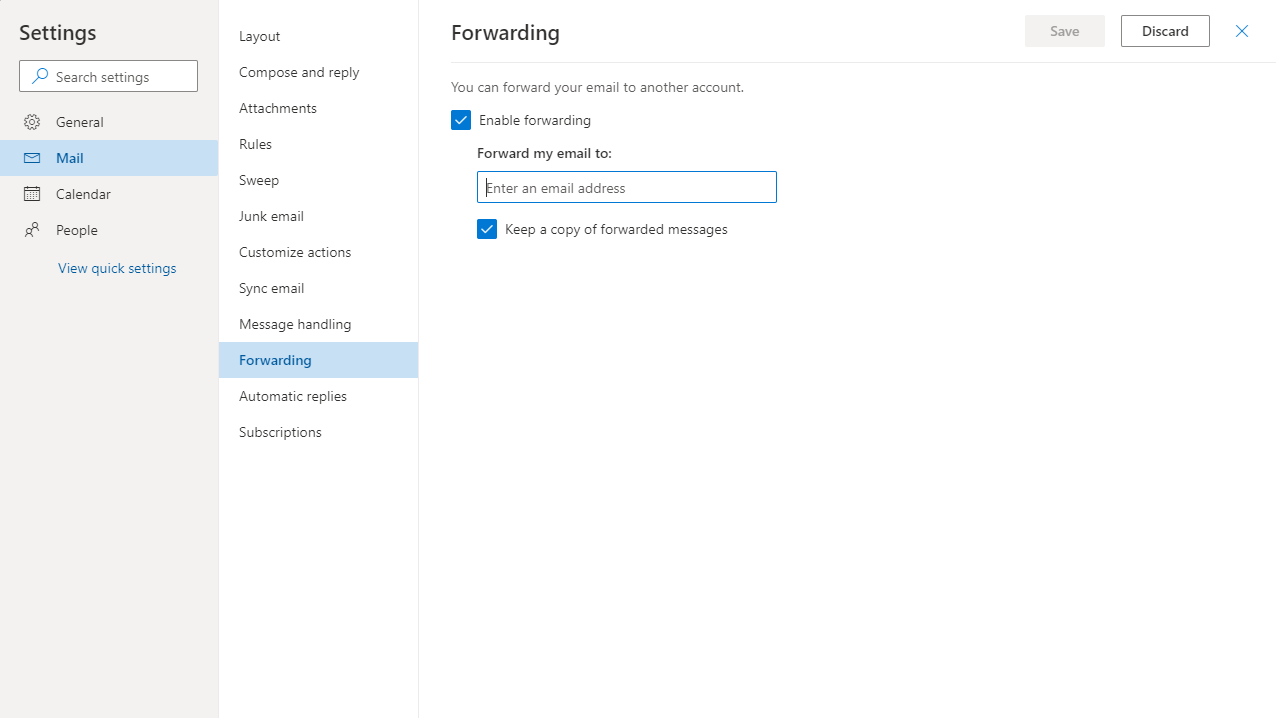Screen dimensions: 1276x718
Task: Open Automatic replies settings
Action: 292,395
